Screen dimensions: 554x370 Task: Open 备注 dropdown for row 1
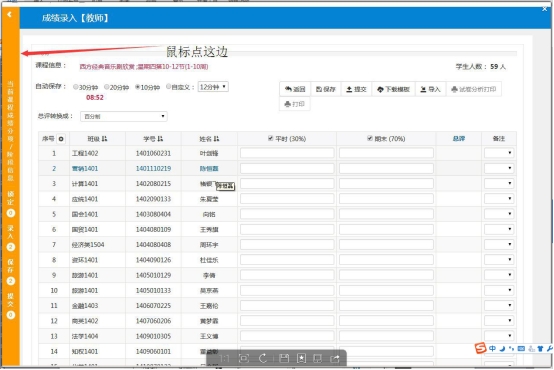[x=499, y=153]
